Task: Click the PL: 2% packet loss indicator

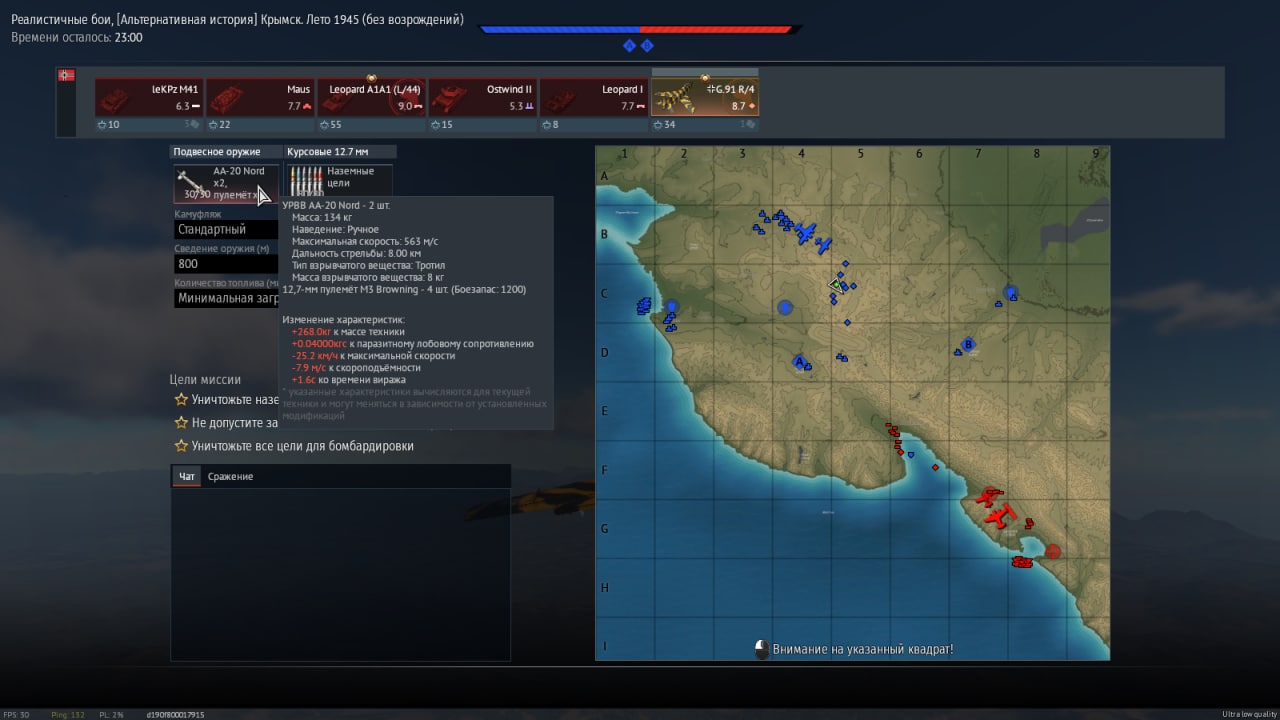Action: coord(111,714)
